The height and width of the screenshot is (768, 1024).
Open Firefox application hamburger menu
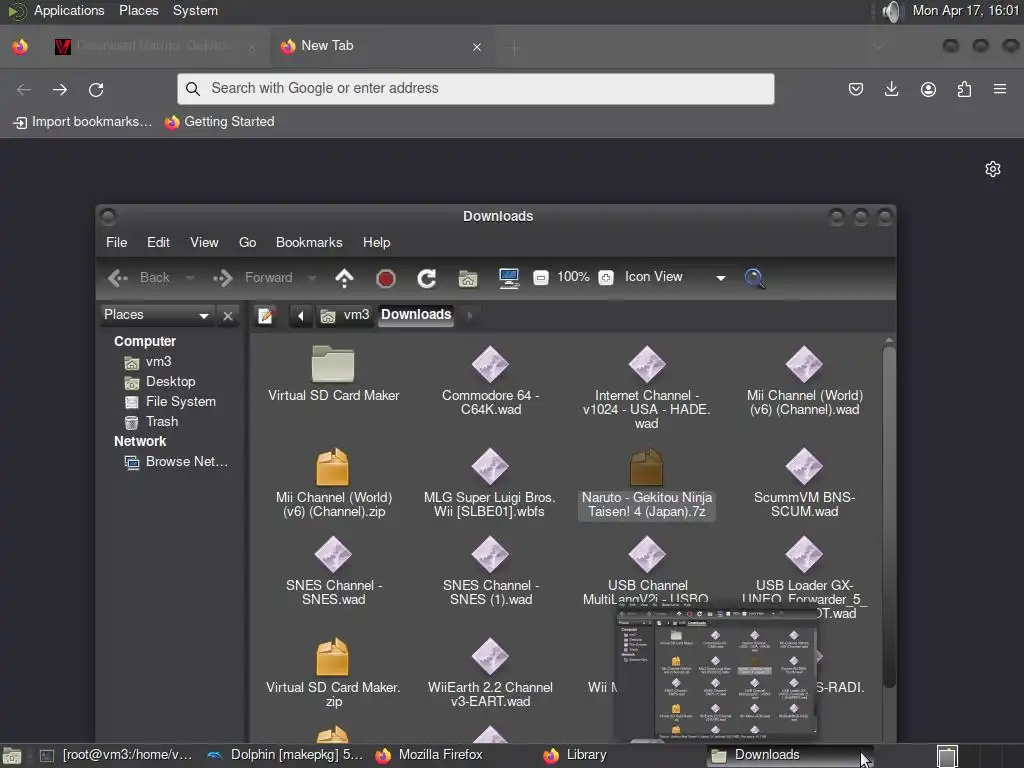coord(1000,89)
